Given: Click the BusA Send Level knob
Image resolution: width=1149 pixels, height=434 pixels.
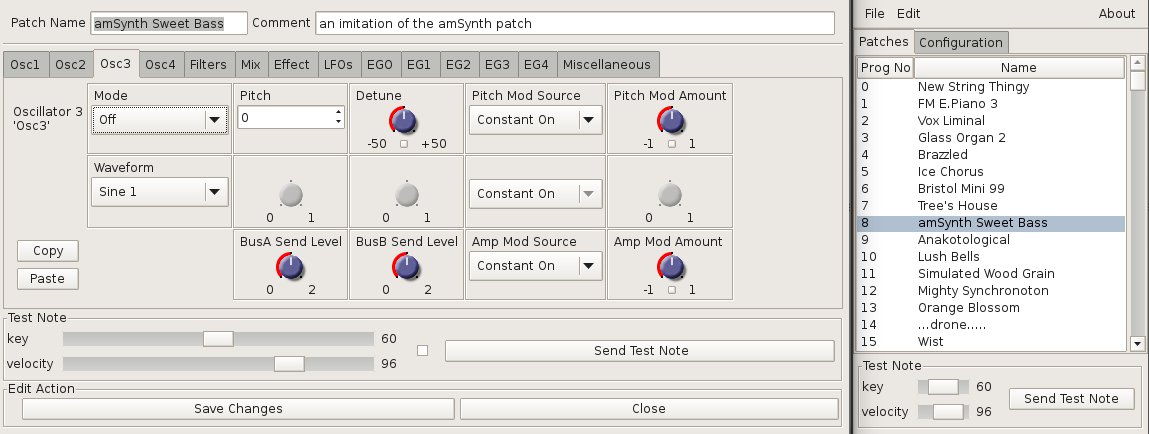Looking at the screenshot, I should 290,267.
